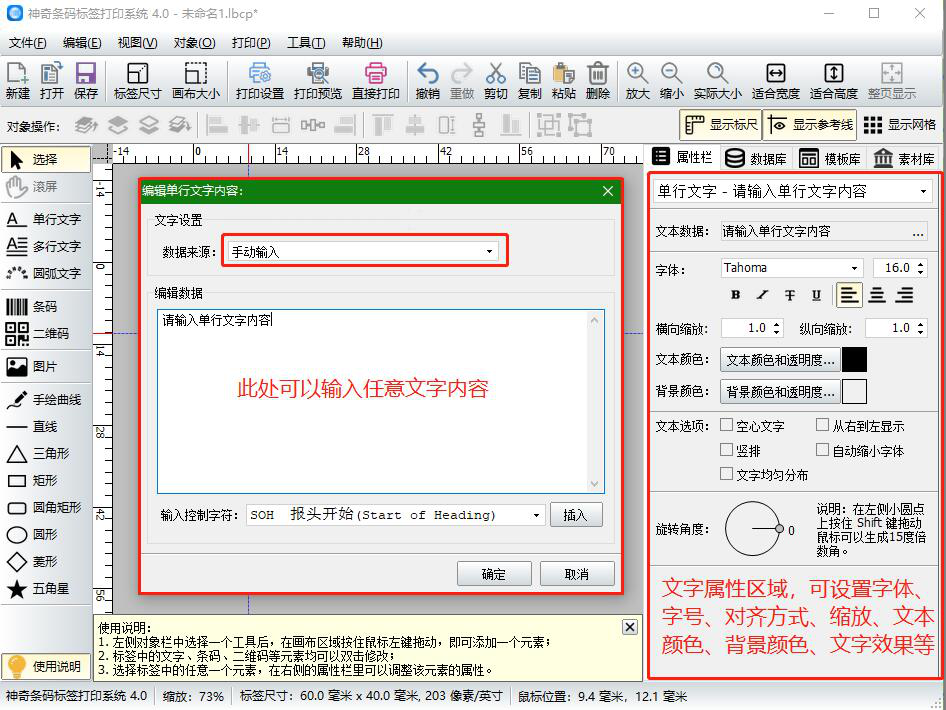Toggle bold B text formatting

point(735,295)
